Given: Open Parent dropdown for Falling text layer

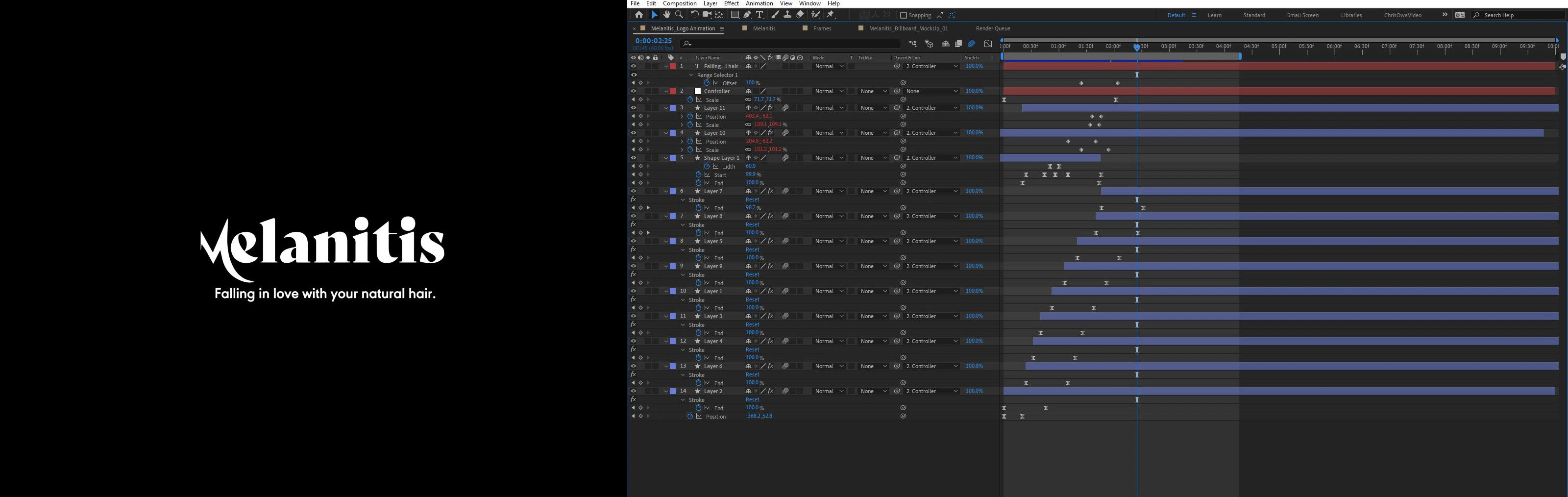Looking at the screenshot, I should pyautogui.click(x=931, y=66).
